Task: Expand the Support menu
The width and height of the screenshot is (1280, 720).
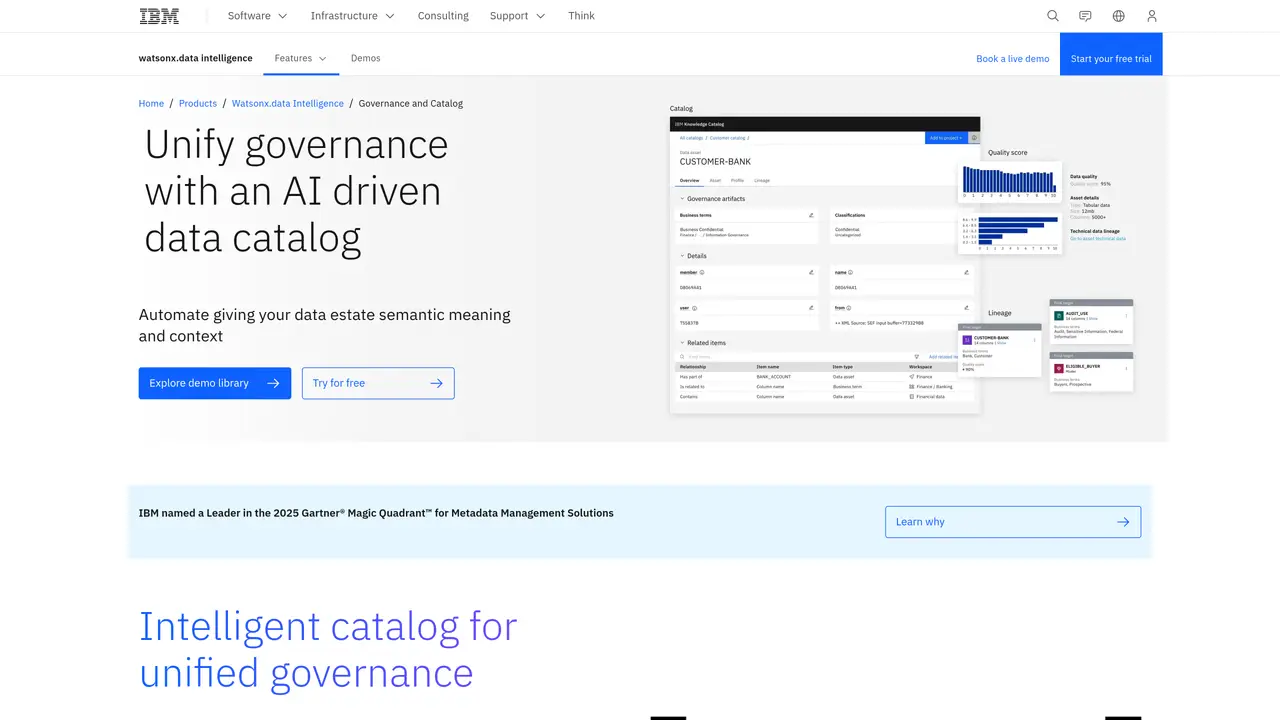Action: tap(518, 16)
